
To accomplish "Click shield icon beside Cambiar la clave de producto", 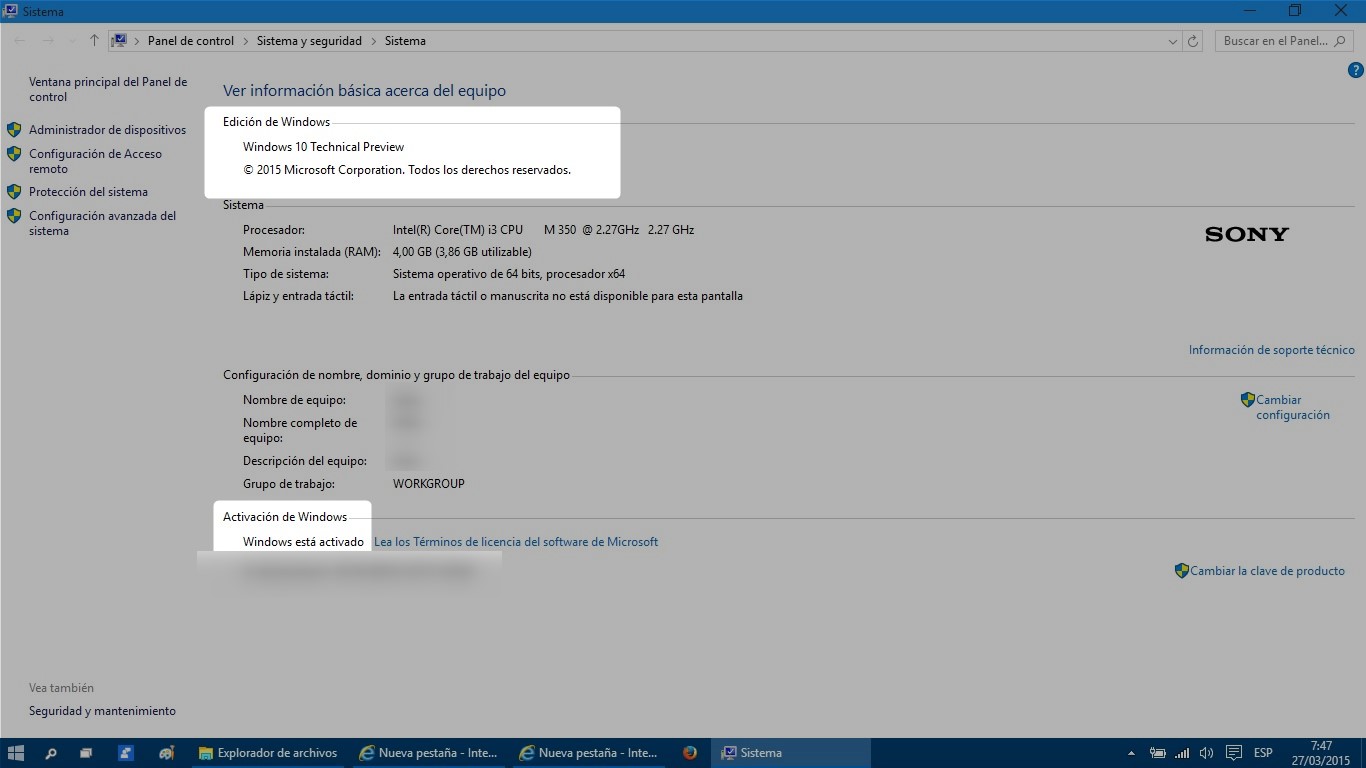I will (1181, 570).
